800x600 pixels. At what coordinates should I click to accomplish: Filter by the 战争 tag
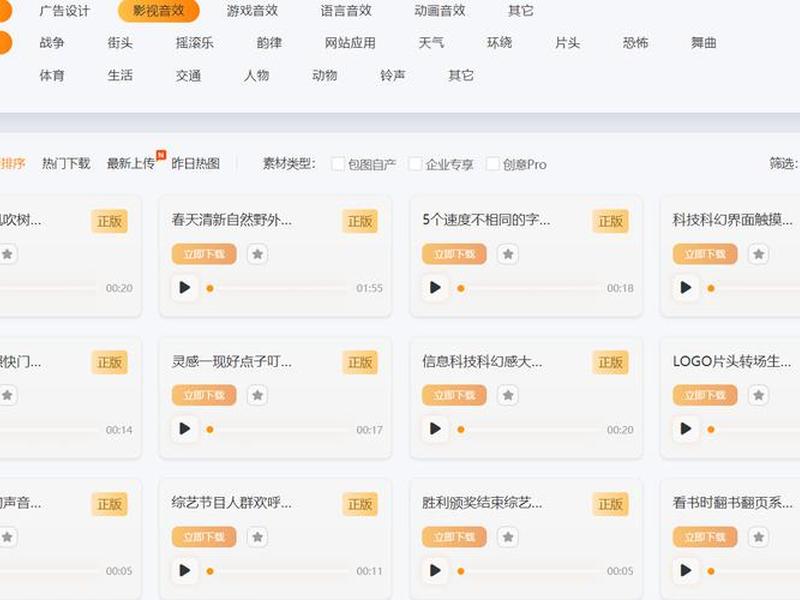pyautogui.click(x=52, y=43)
